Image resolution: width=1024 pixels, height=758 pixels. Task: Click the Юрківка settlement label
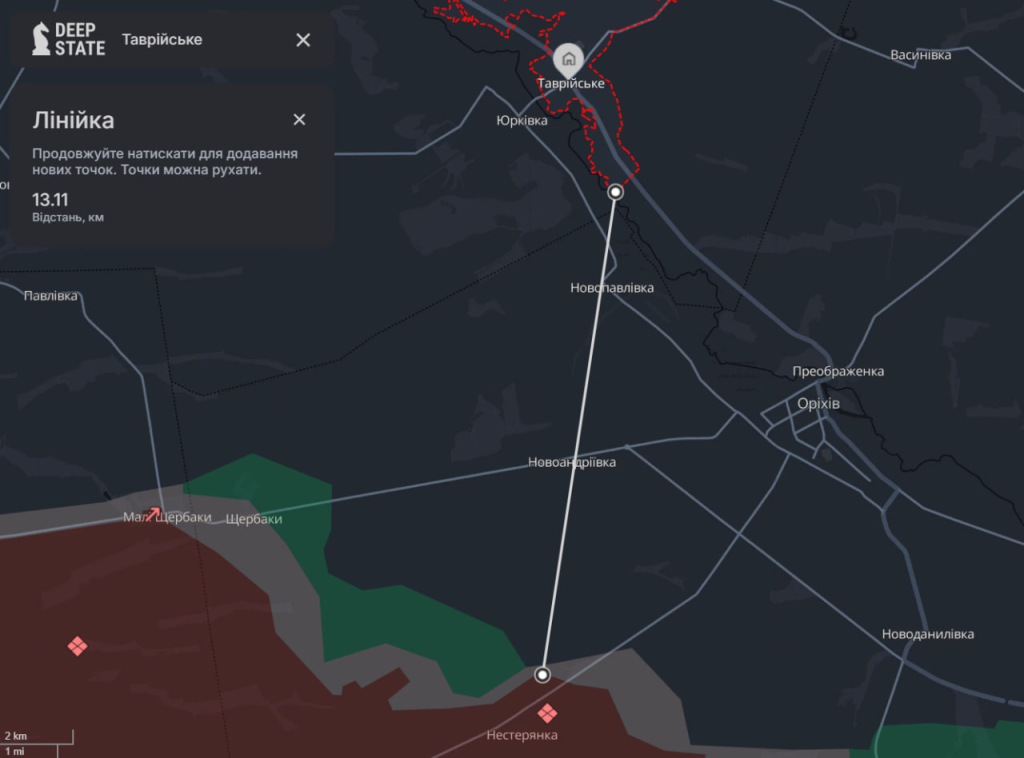(522, 120)
